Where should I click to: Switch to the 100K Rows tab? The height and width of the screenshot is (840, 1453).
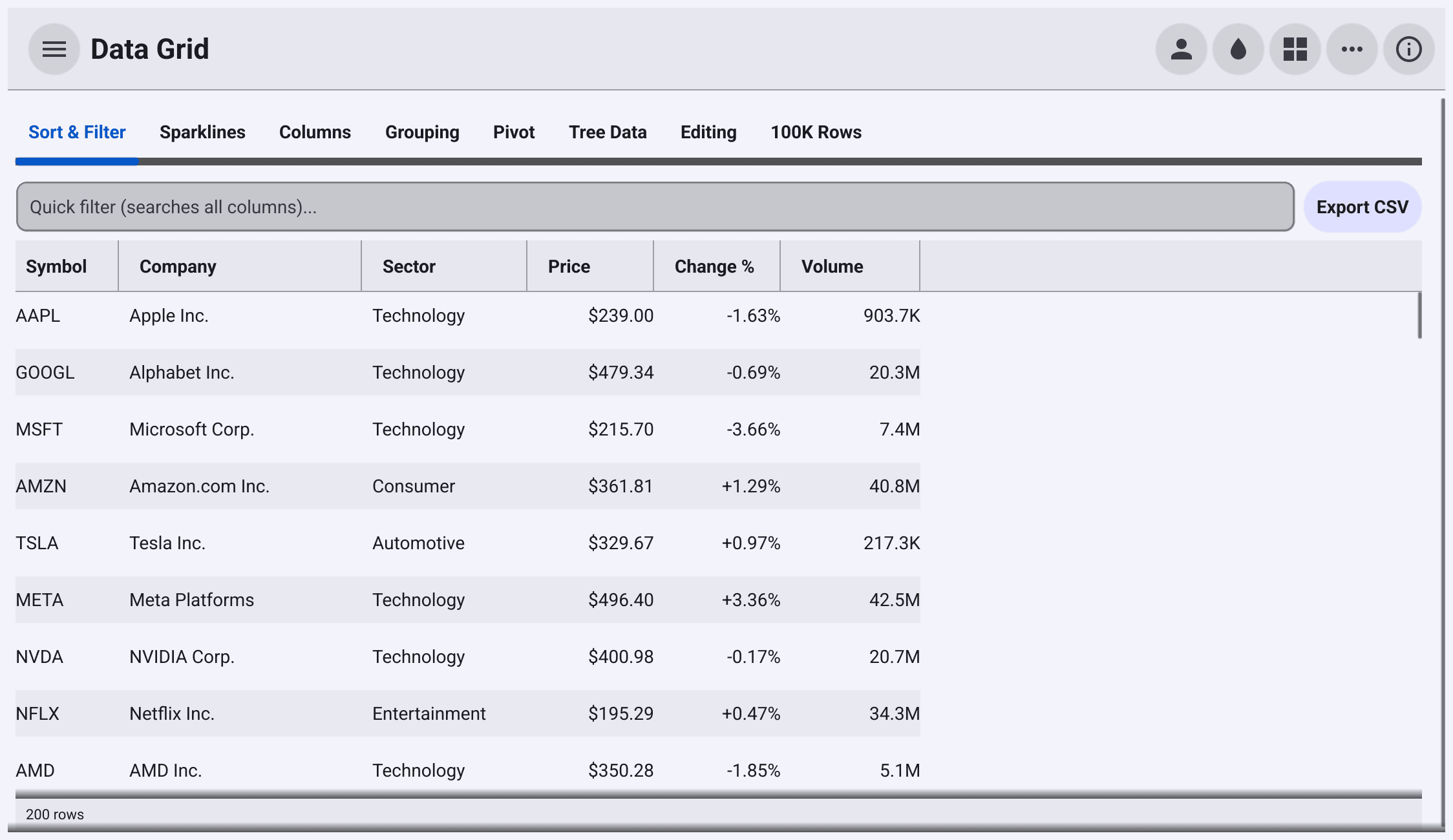tap(816, 132)
